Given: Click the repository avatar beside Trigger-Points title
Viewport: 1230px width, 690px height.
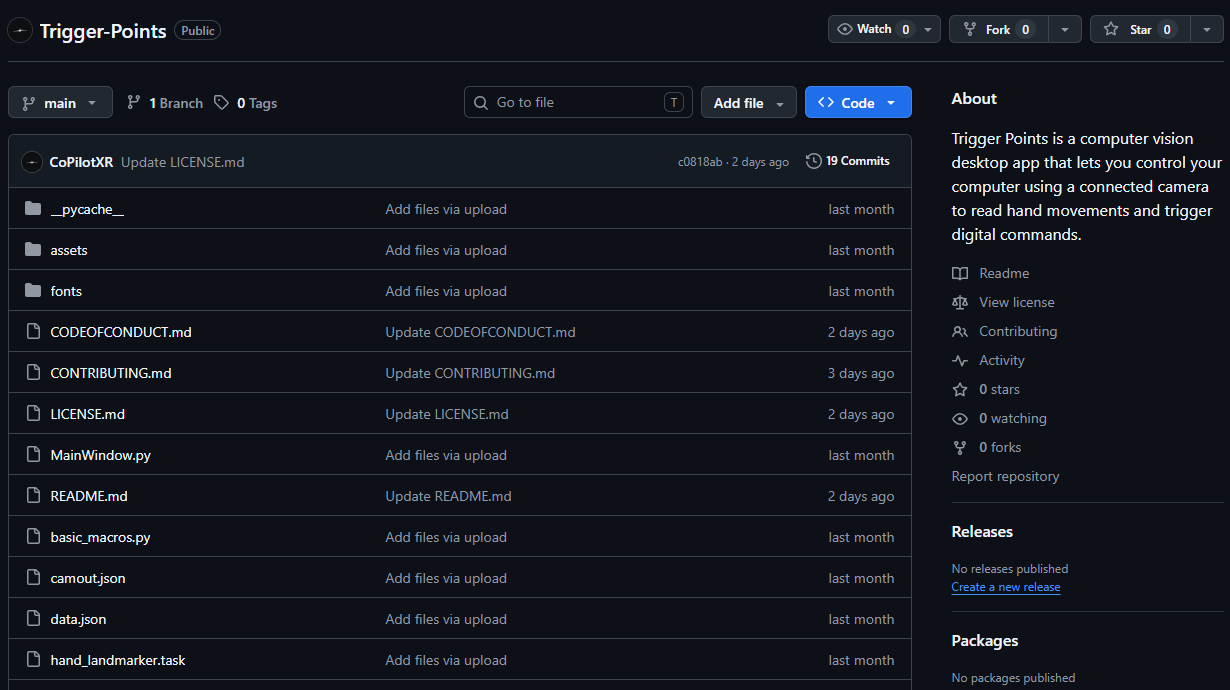Looking at the screenshot, I should pyautogui.click(x=20, y=31).
